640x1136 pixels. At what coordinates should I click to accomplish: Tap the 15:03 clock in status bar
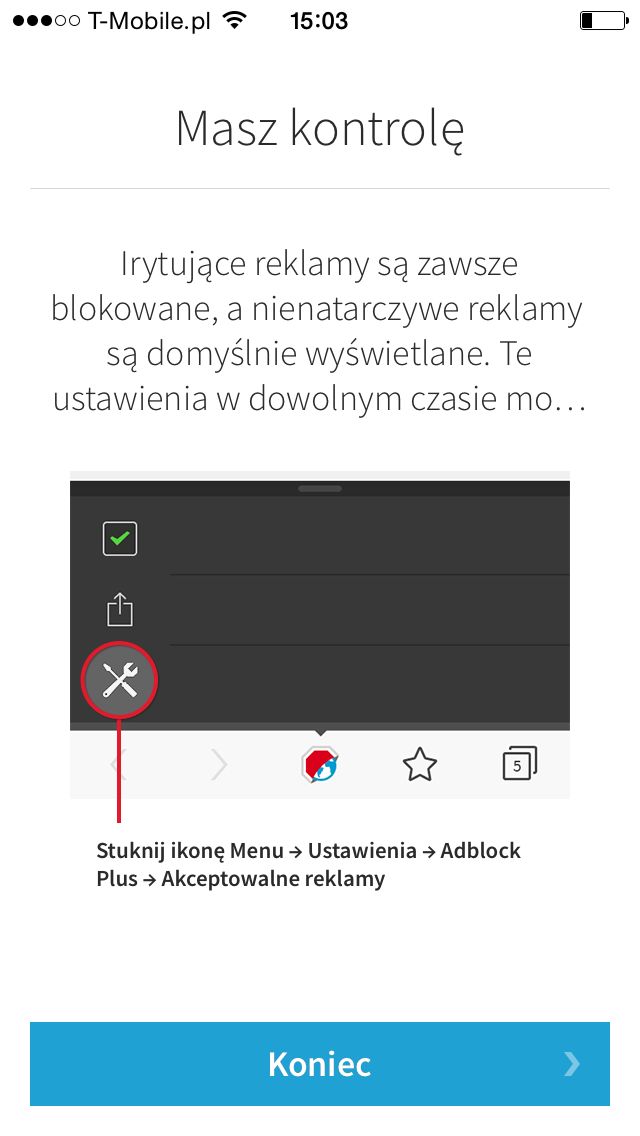click(320, 21)
